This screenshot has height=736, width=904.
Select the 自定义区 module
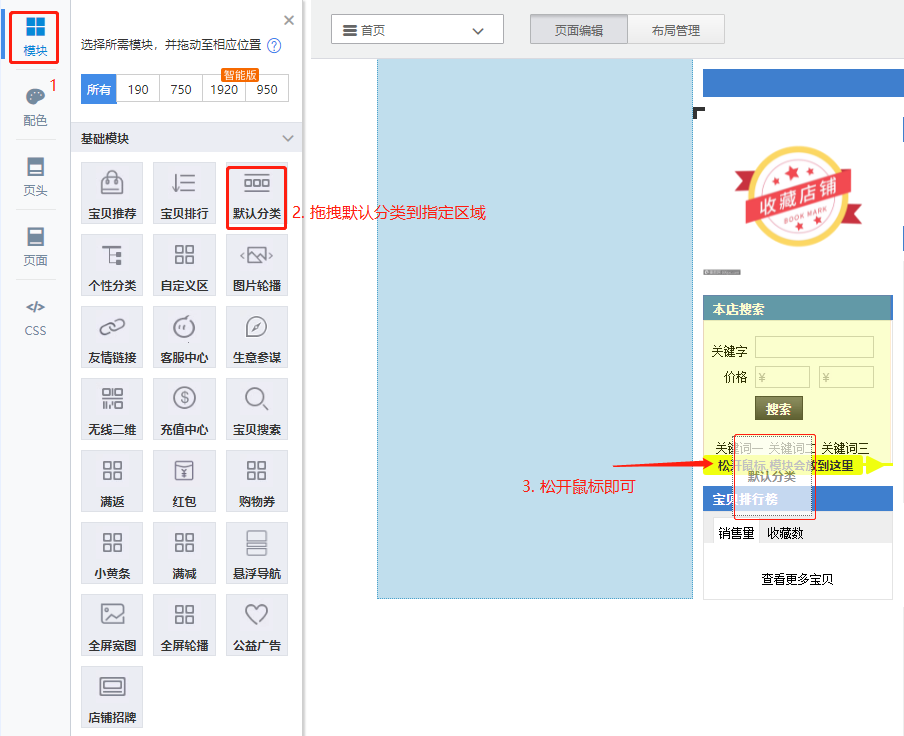184,265
